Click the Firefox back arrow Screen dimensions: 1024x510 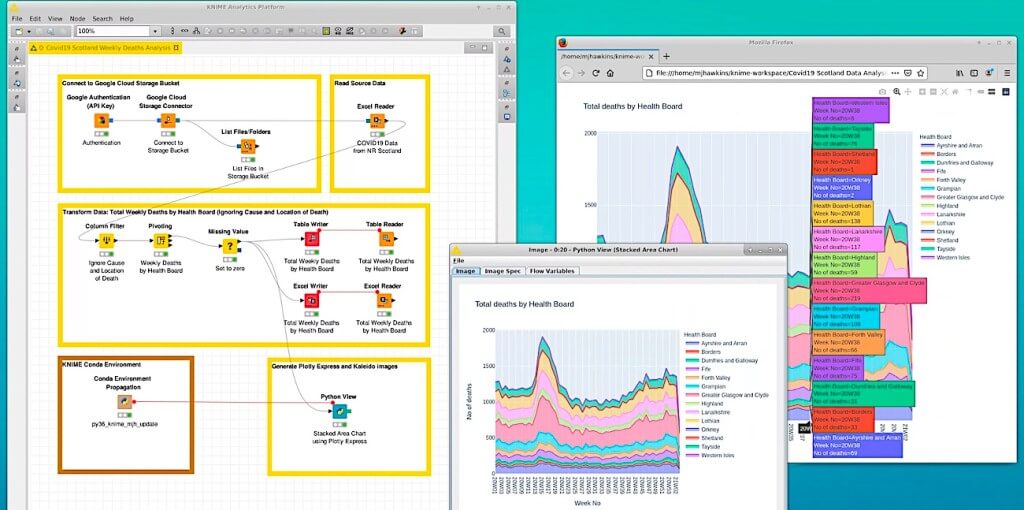coord(566,73)
